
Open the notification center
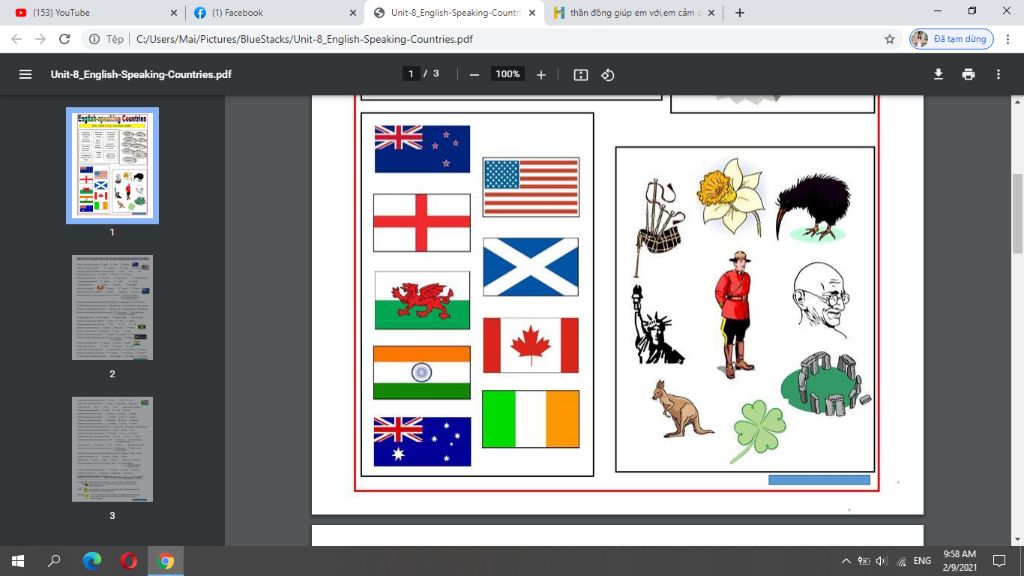999,561
